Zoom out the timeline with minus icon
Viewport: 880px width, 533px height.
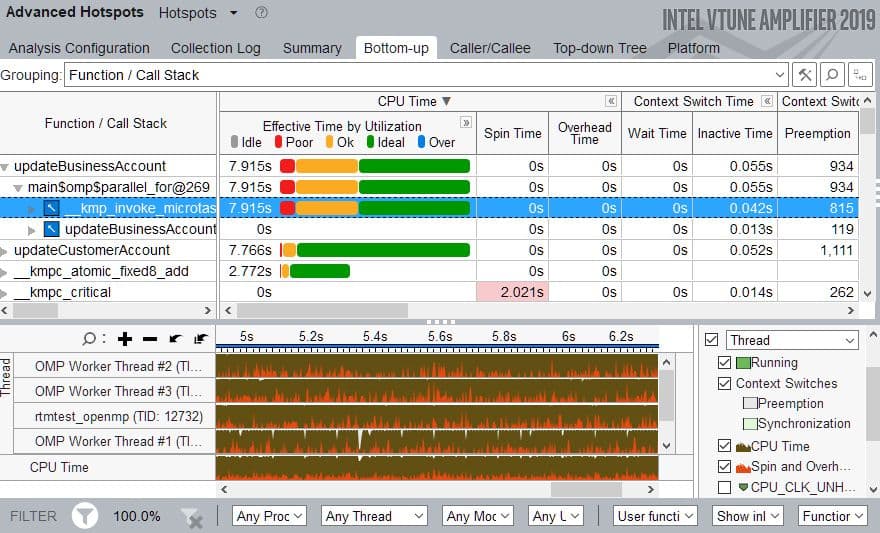point(150,339)
